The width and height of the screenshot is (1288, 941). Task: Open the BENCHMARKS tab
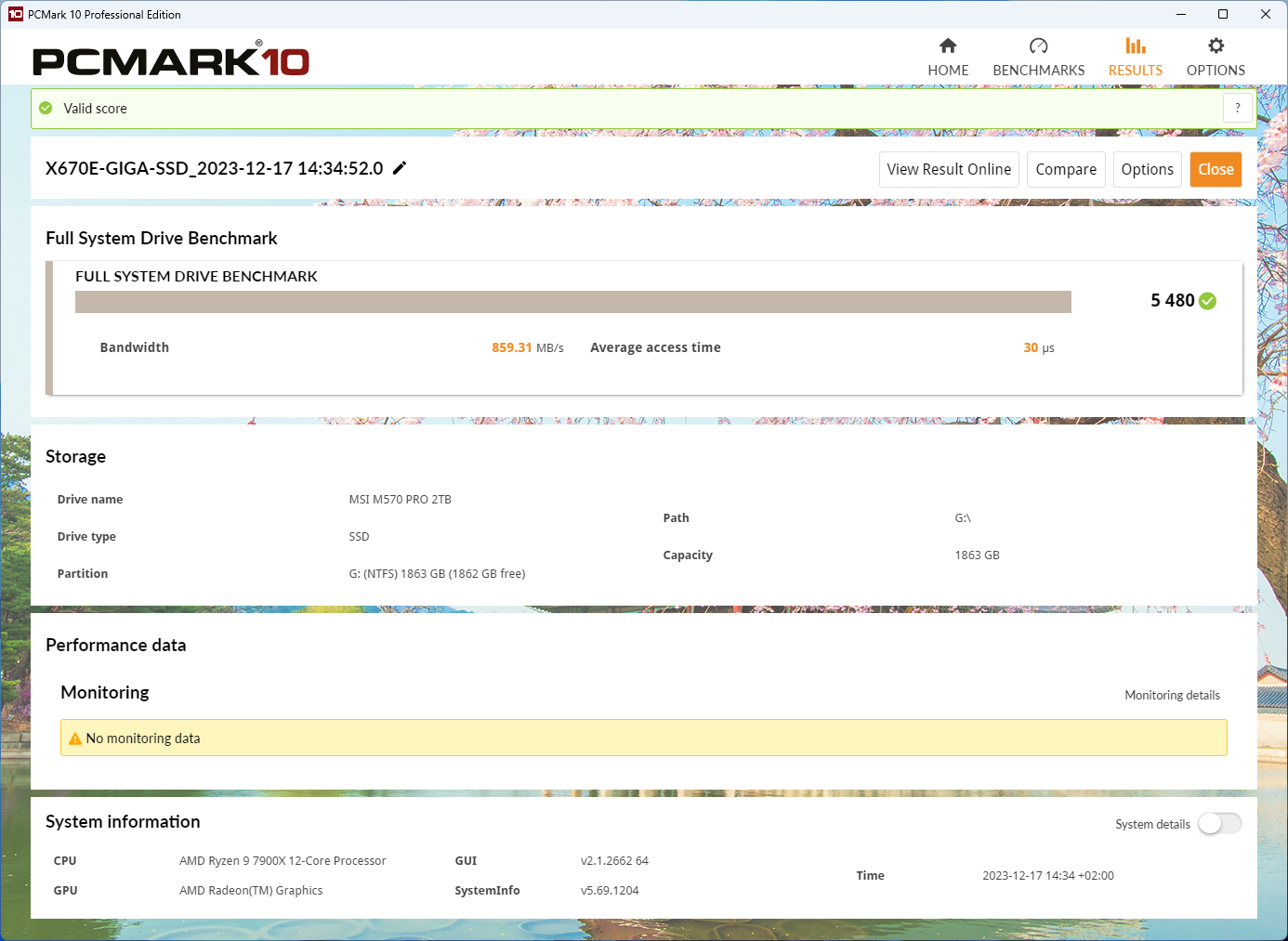(x=1039, y=58)
